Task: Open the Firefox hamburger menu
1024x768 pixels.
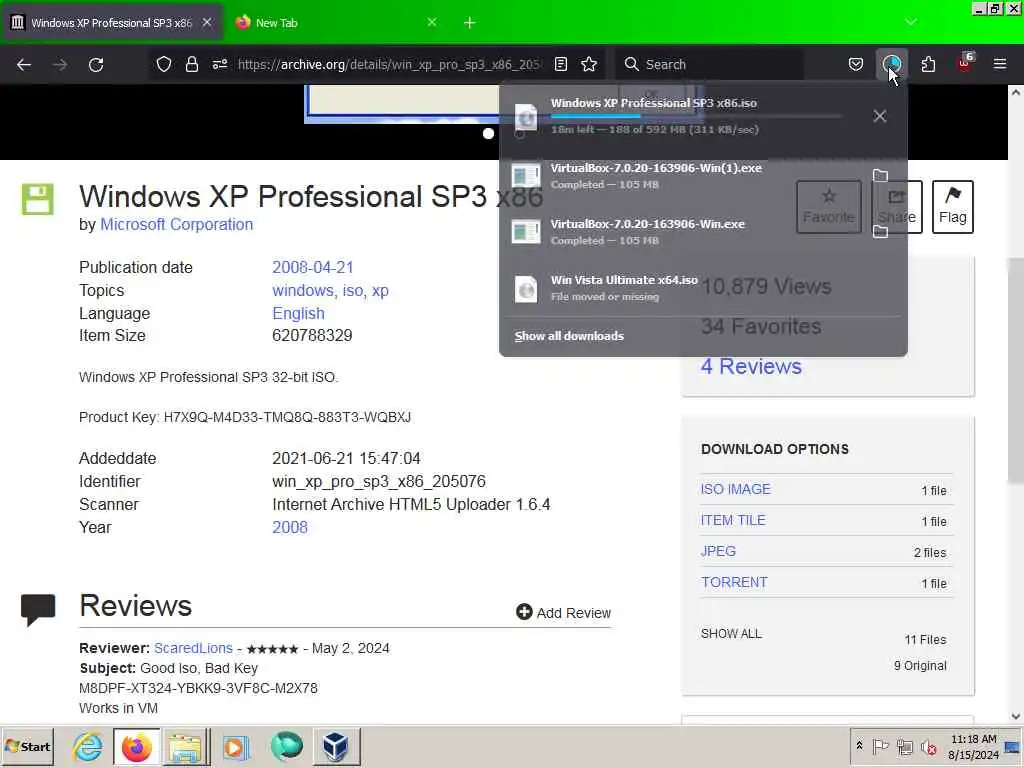Action: [1000, 64]
